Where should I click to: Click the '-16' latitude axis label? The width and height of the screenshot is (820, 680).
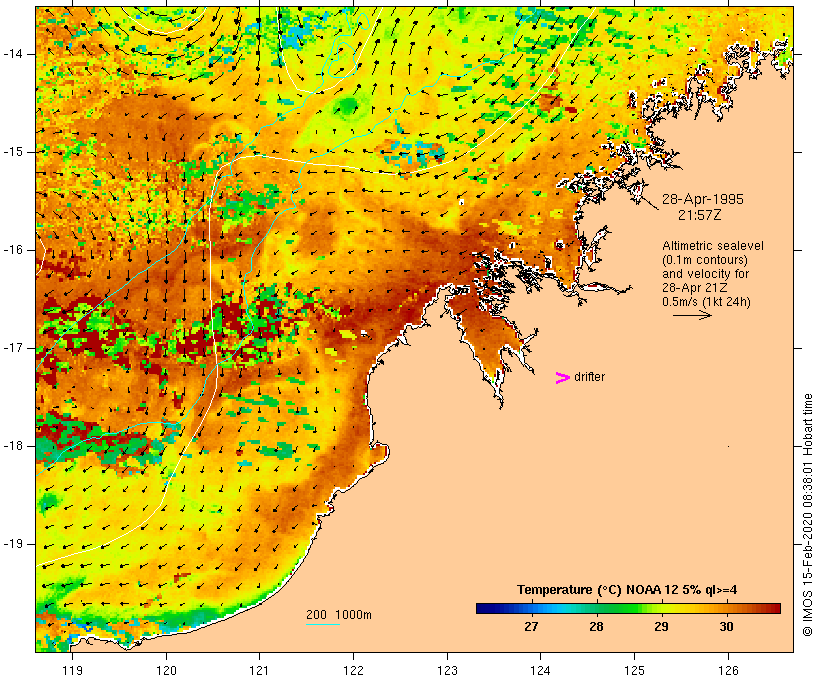(13, 250)
